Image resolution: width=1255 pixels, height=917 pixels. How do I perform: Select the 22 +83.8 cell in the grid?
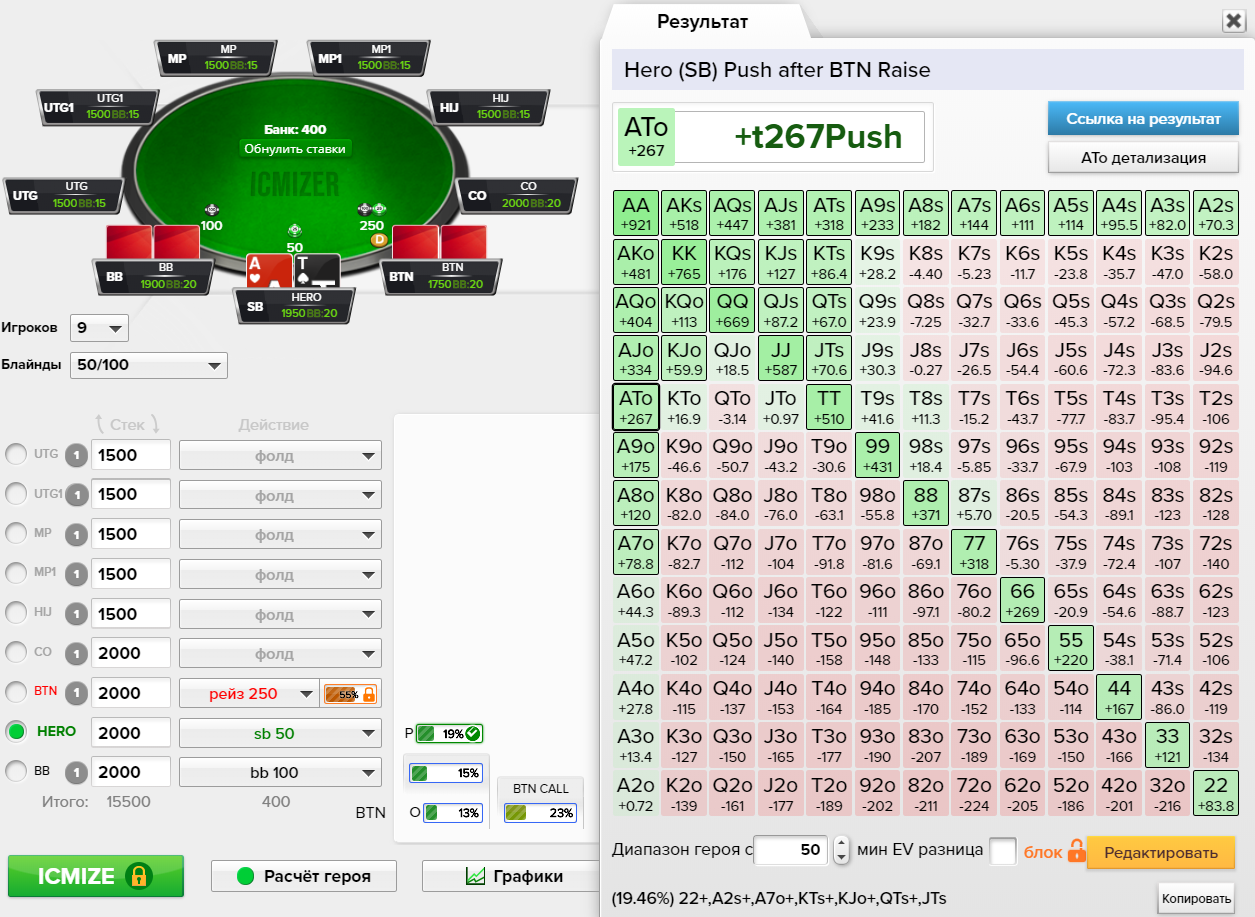1216,795
